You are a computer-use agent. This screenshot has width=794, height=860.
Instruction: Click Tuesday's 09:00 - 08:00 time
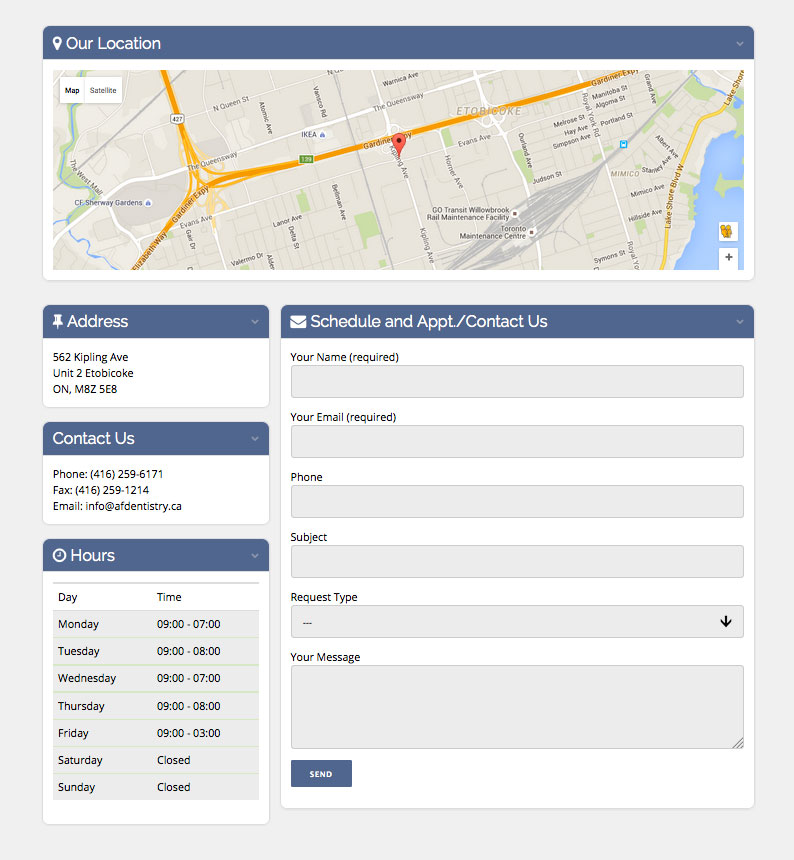click(189, 651)
